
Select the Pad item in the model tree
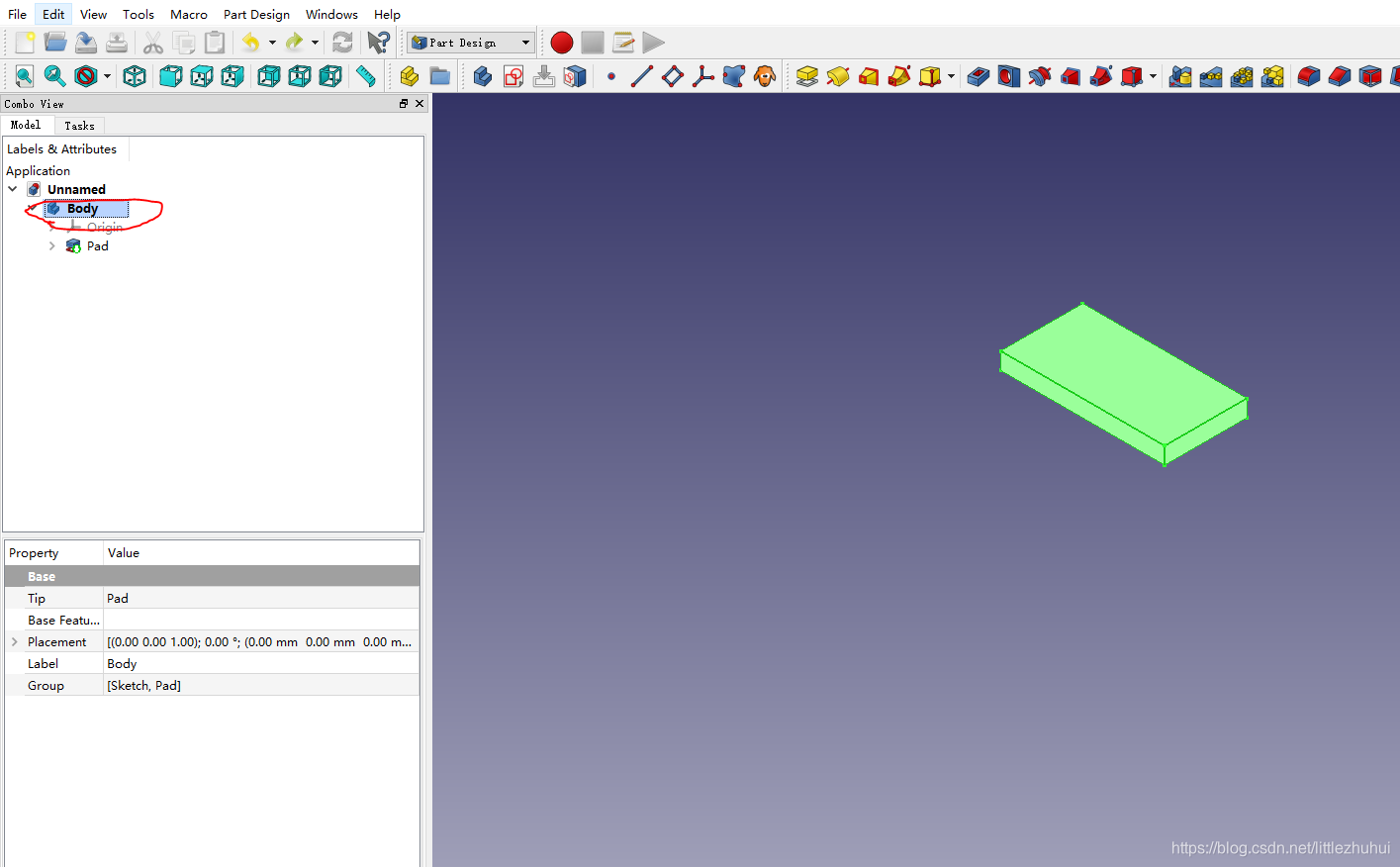coord(97,246)
